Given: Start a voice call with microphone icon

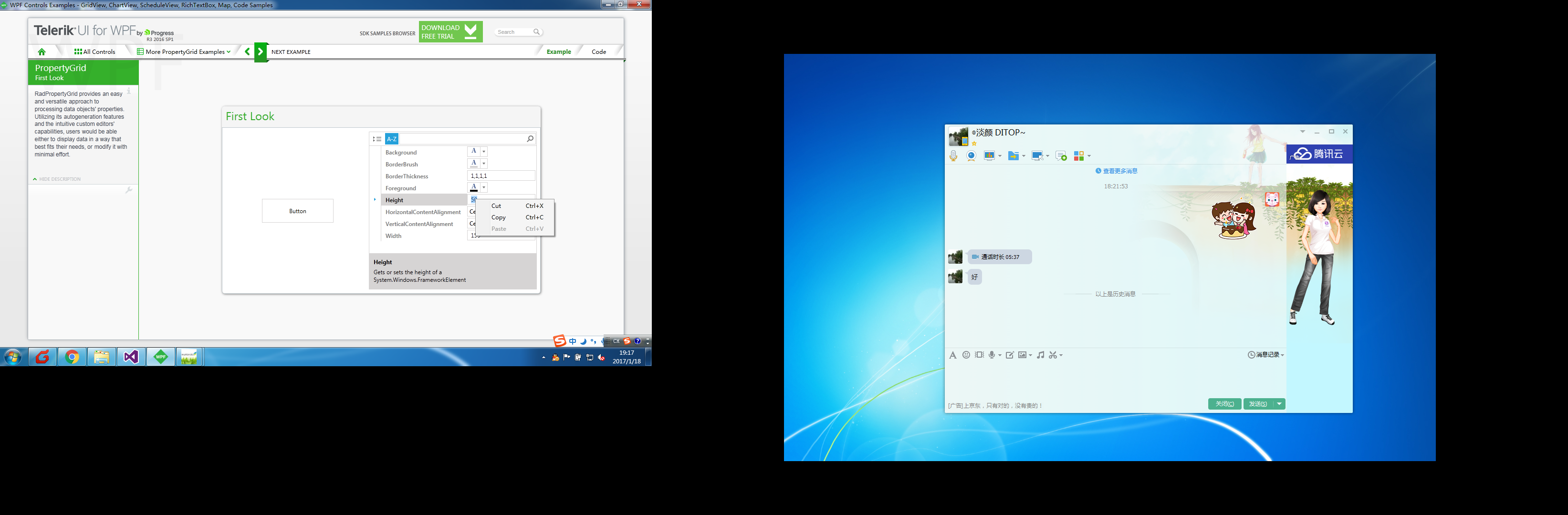Looking at the screenshot, I should coord(953,156).
